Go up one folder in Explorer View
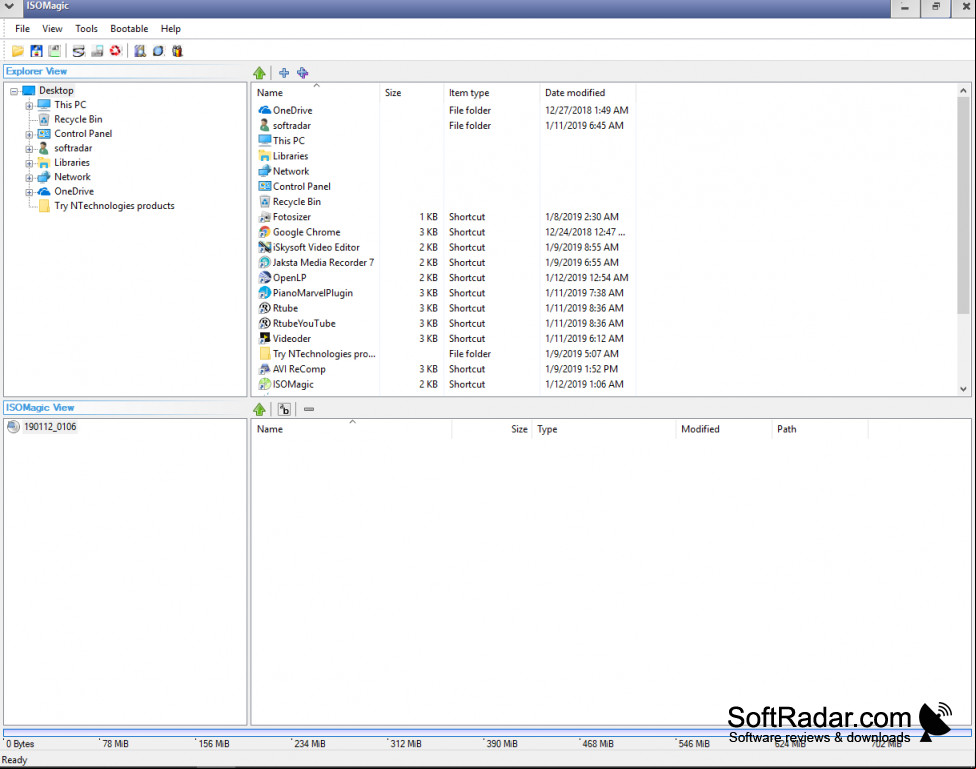The width and height of the screenshot is (976, 769). 260,73
